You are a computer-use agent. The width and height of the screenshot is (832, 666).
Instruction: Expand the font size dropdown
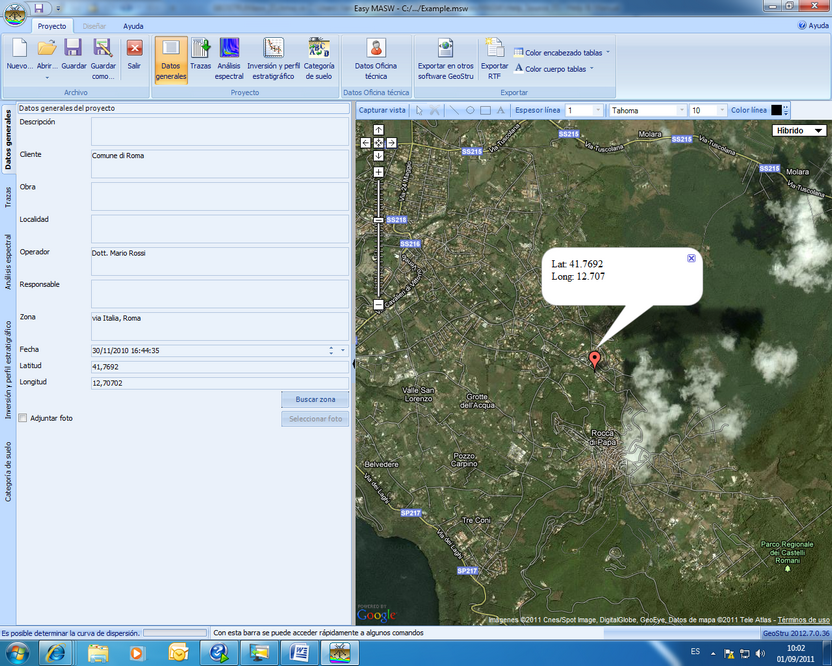click(x=722, y=110)
